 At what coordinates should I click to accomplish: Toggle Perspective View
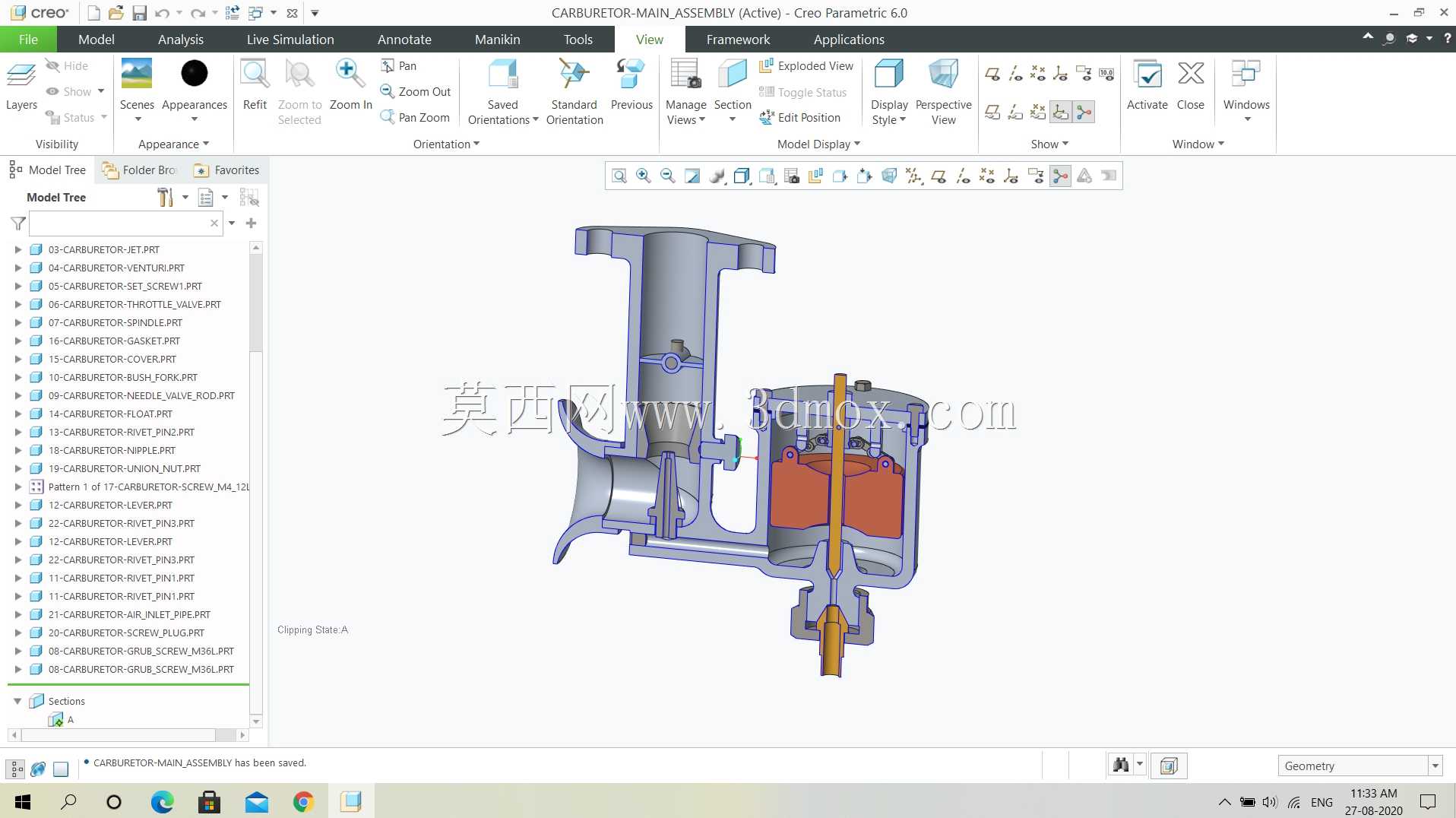coord(943,92)
